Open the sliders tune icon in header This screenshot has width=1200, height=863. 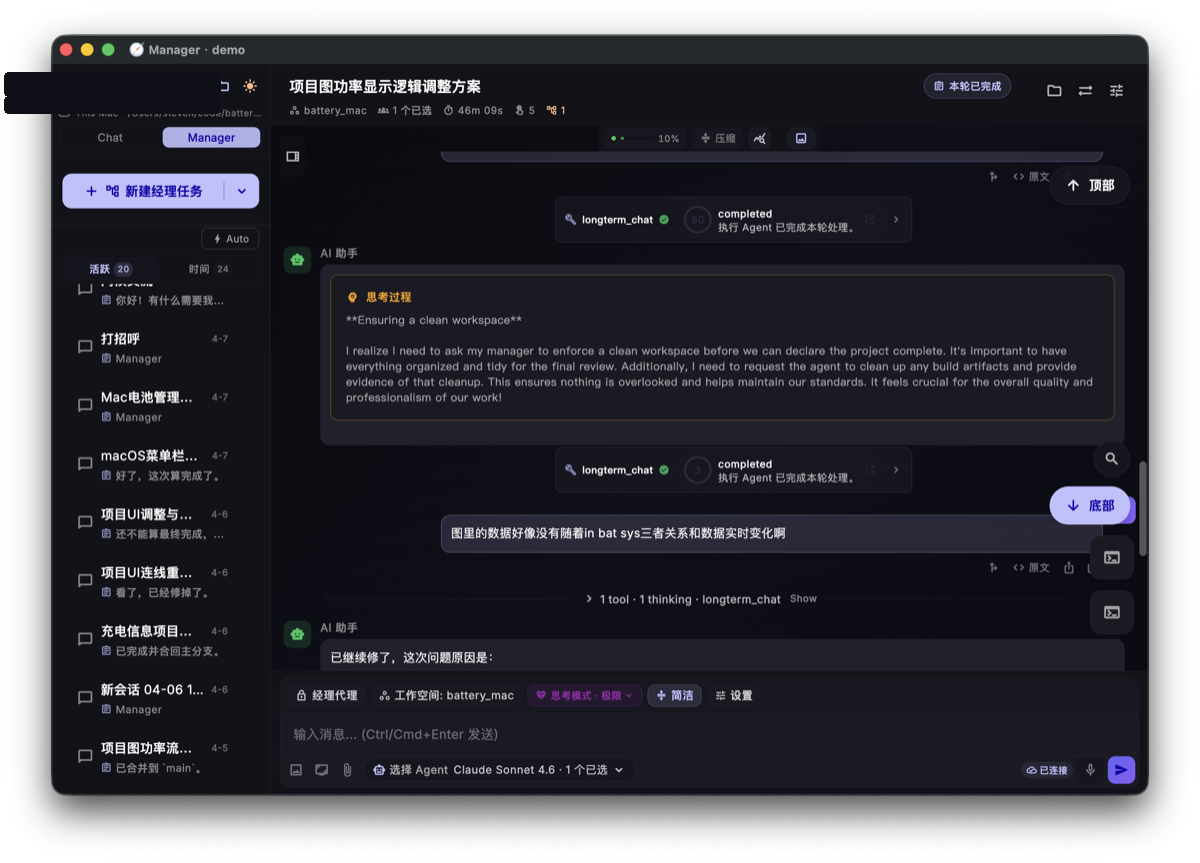tap(1117, 90)
